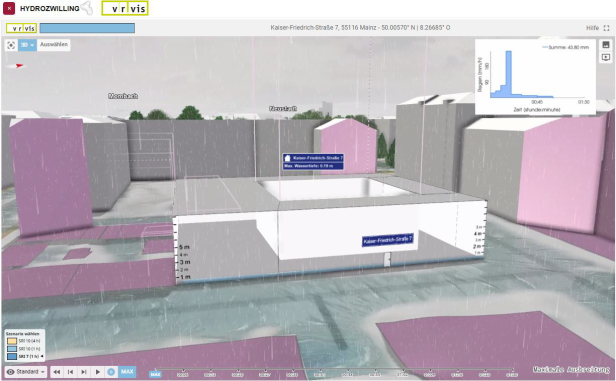The height and width of the screenshot is (381, 616).
Task: Start the simulation with play button
Action: click(97, 372)
